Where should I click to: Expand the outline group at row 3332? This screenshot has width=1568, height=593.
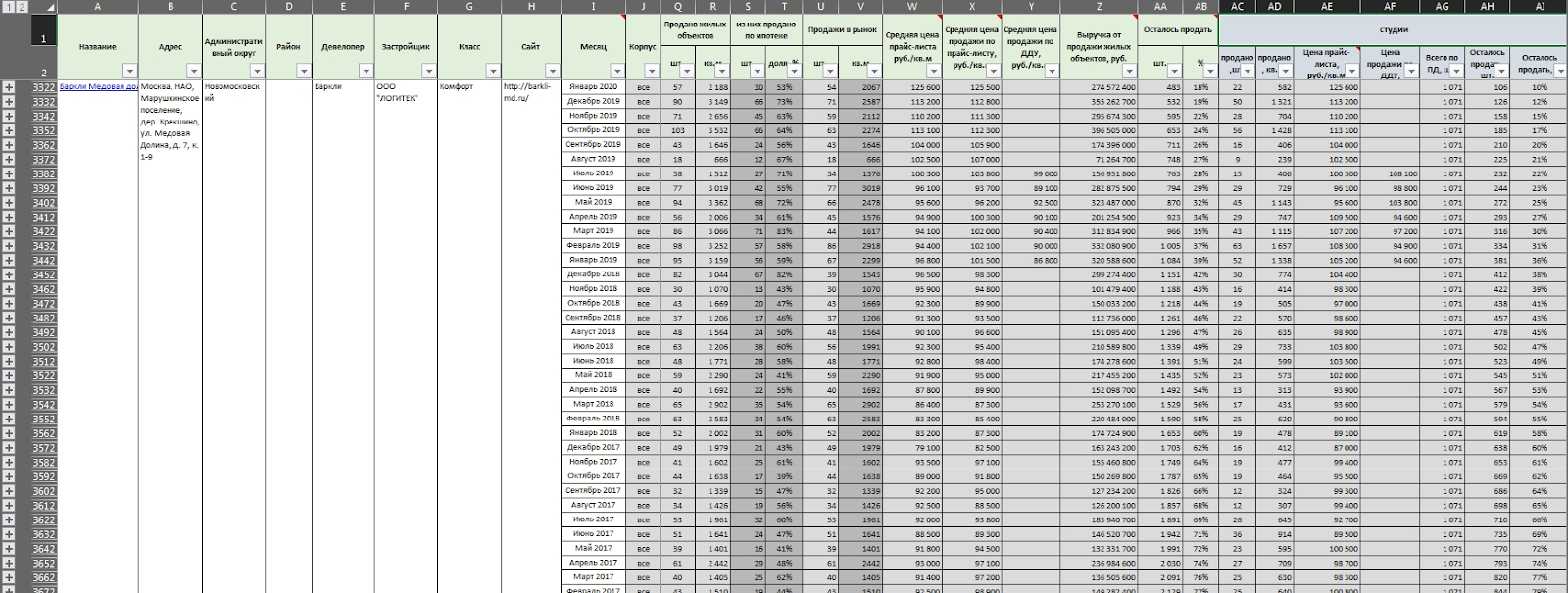point(9,102)
